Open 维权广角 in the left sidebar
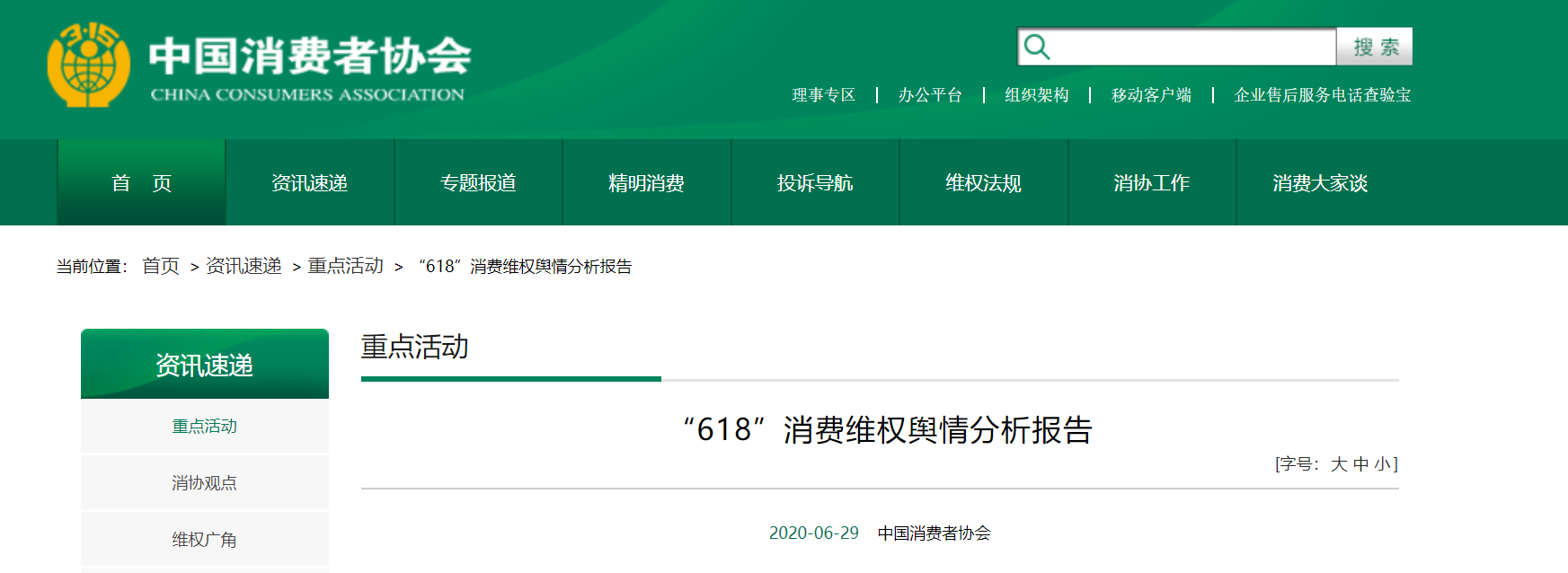1568x573 pixels. coord(204,540)
